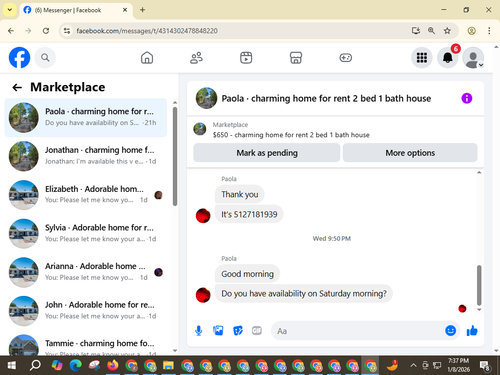Open the Chrome profile icon
Viewport: 500px width, 375px height.
(x=471, y=31)
